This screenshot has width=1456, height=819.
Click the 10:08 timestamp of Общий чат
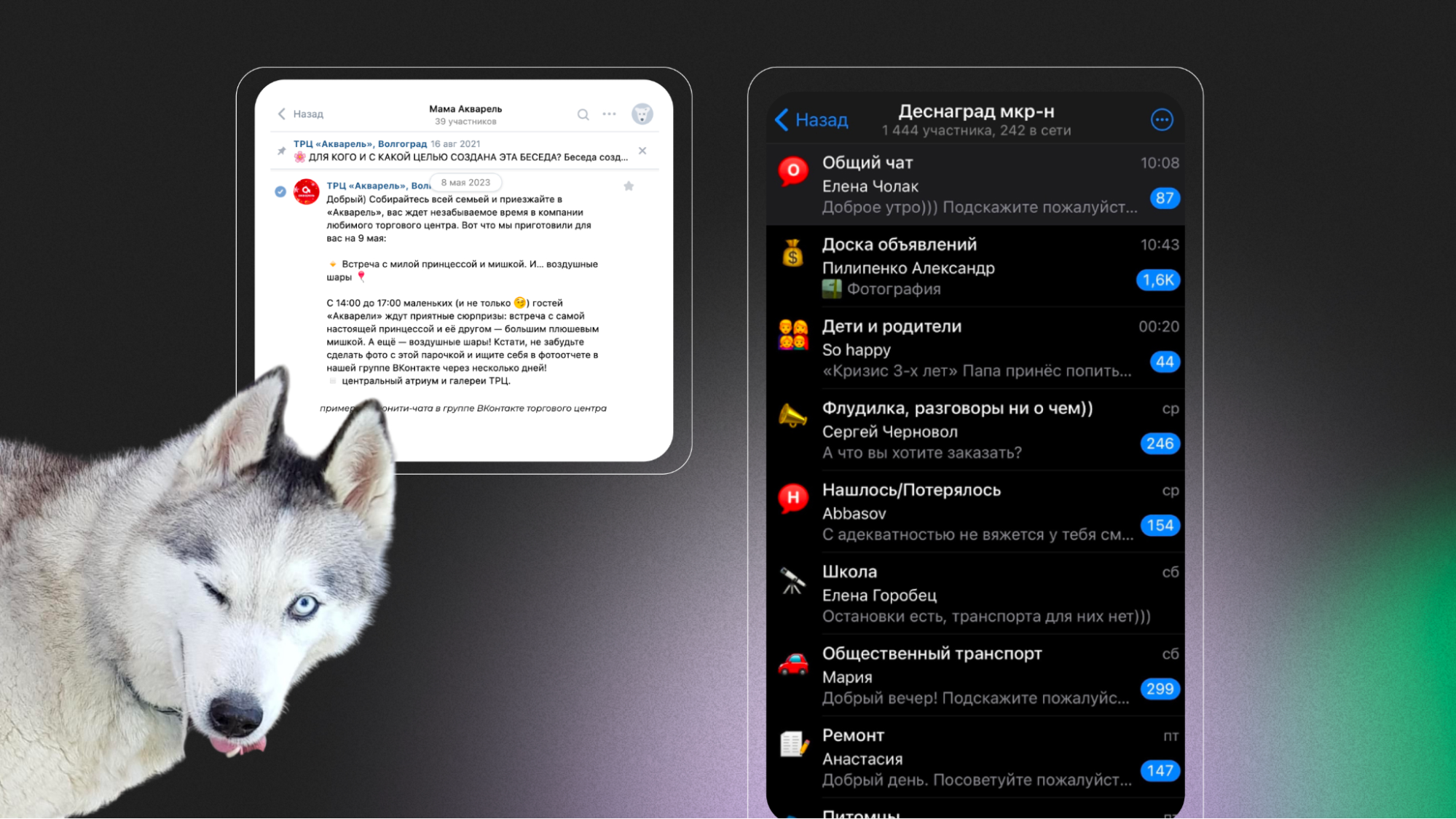pyautogui.click(x=1160, y=163)
